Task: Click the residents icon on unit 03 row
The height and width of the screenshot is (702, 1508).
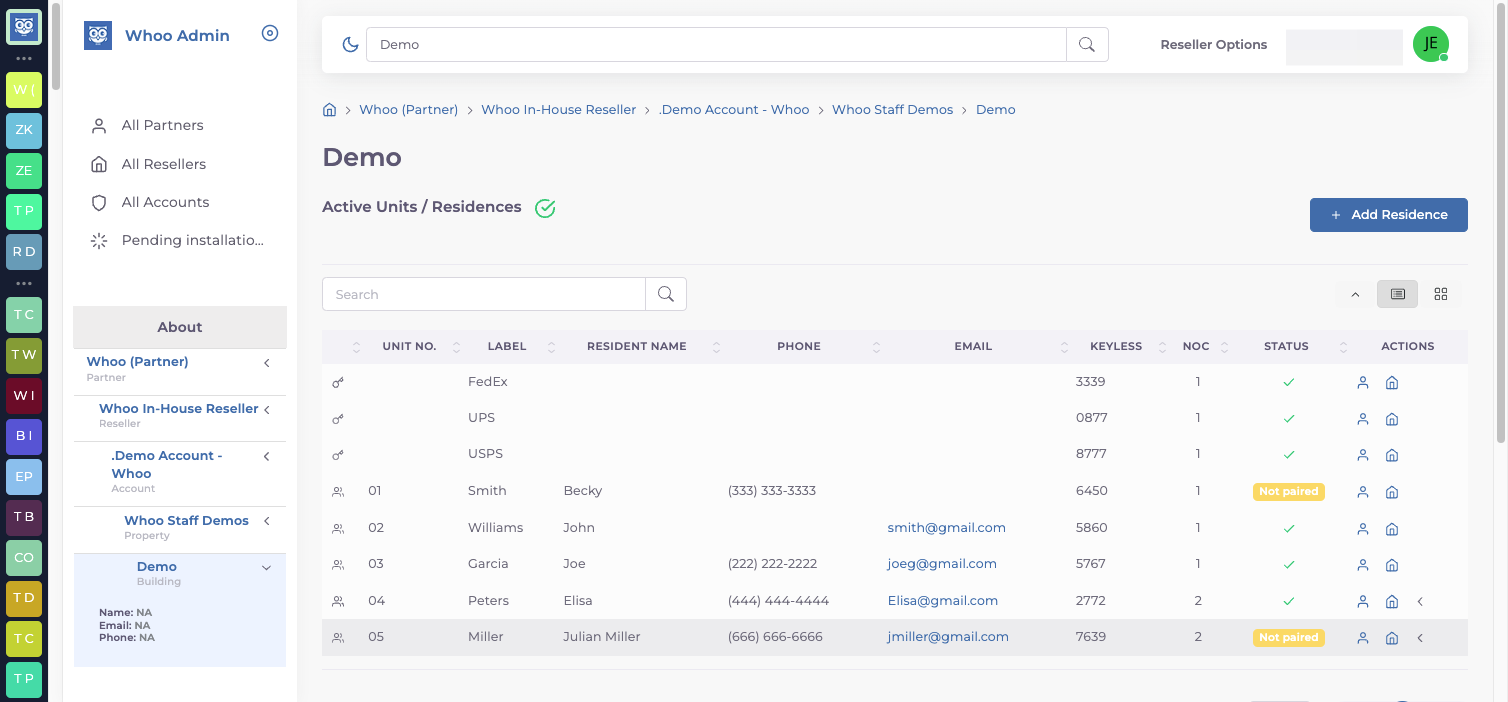Action: click(338, 564)
